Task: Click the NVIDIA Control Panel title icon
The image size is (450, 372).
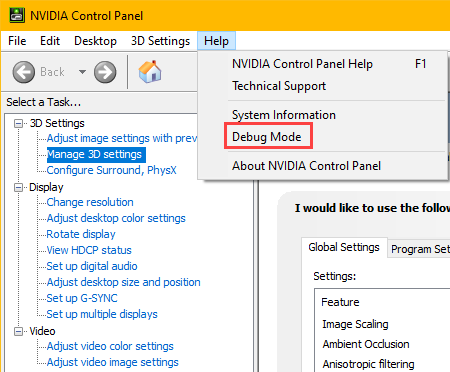Action: 17,15
